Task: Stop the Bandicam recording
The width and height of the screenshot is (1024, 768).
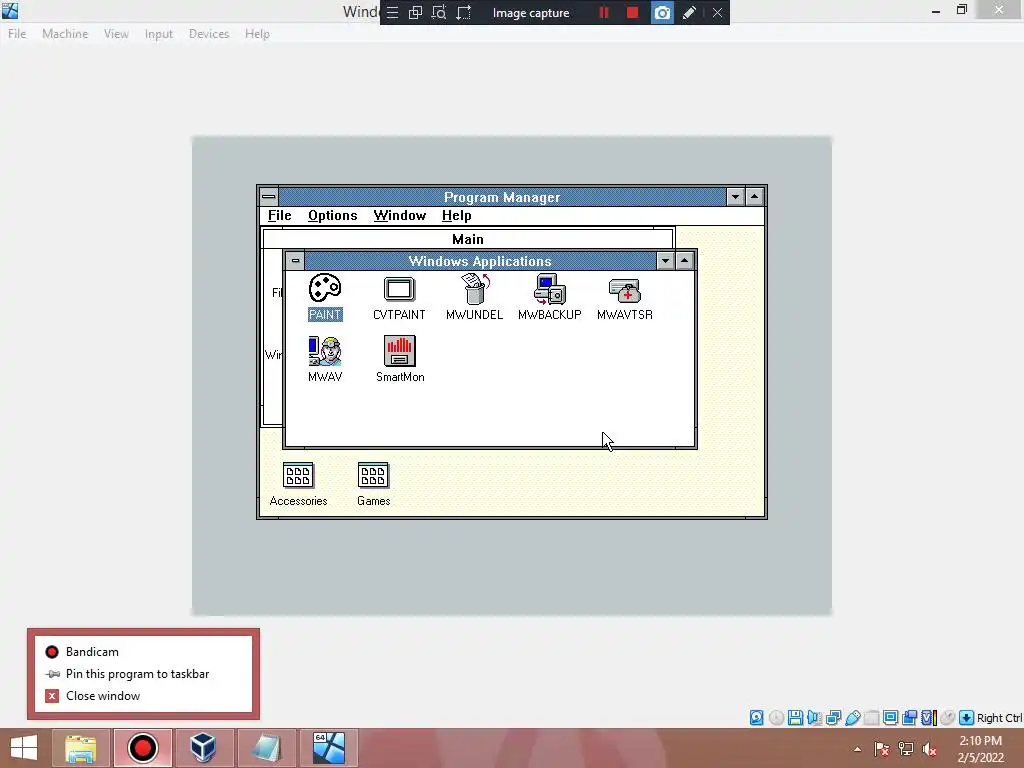Action: (x=632, y=12)
